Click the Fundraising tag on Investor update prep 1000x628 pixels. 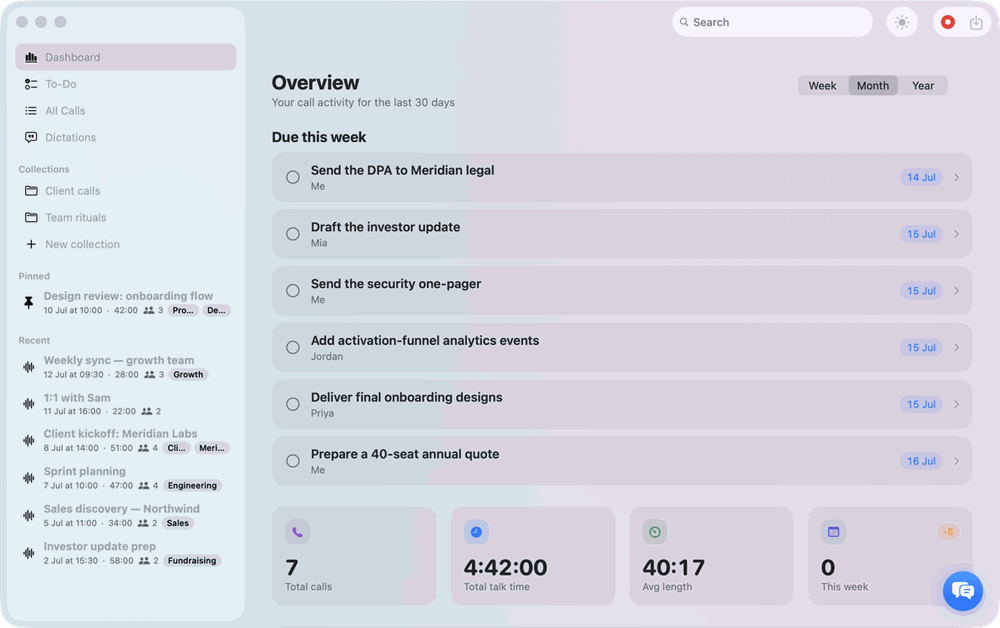[192, 561]
